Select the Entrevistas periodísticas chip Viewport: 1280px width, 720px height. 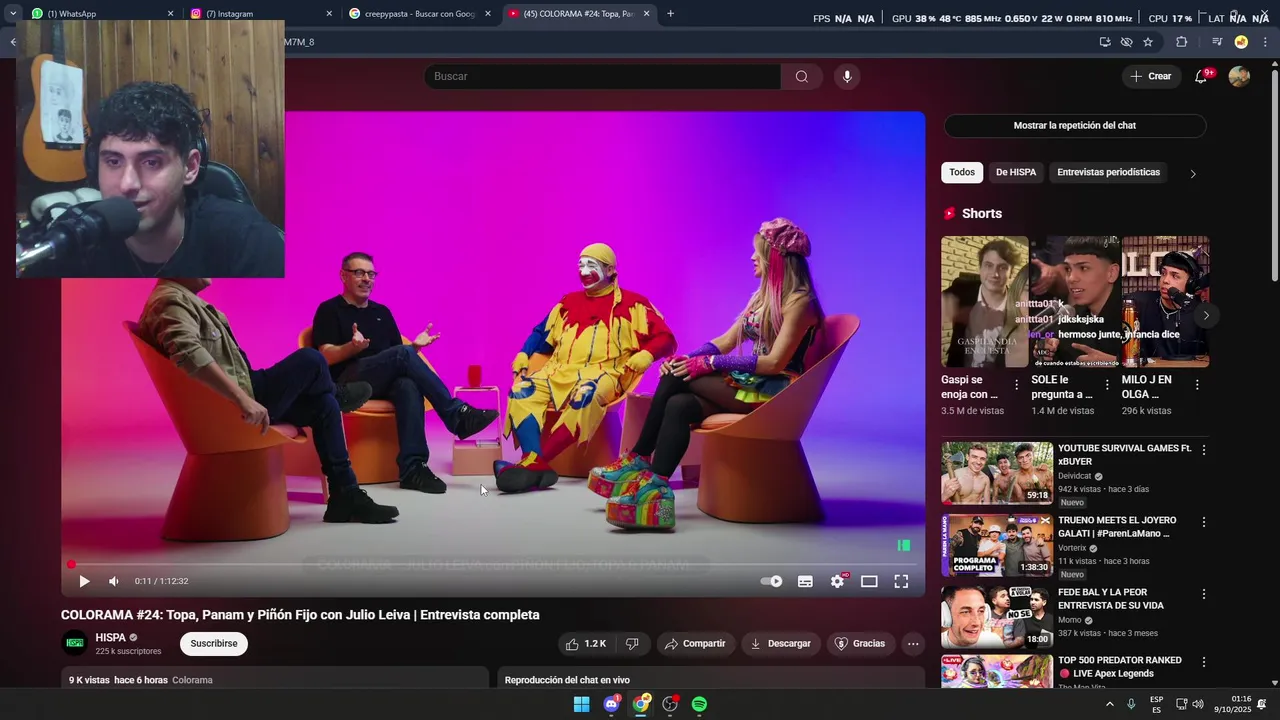(1108, 172)
